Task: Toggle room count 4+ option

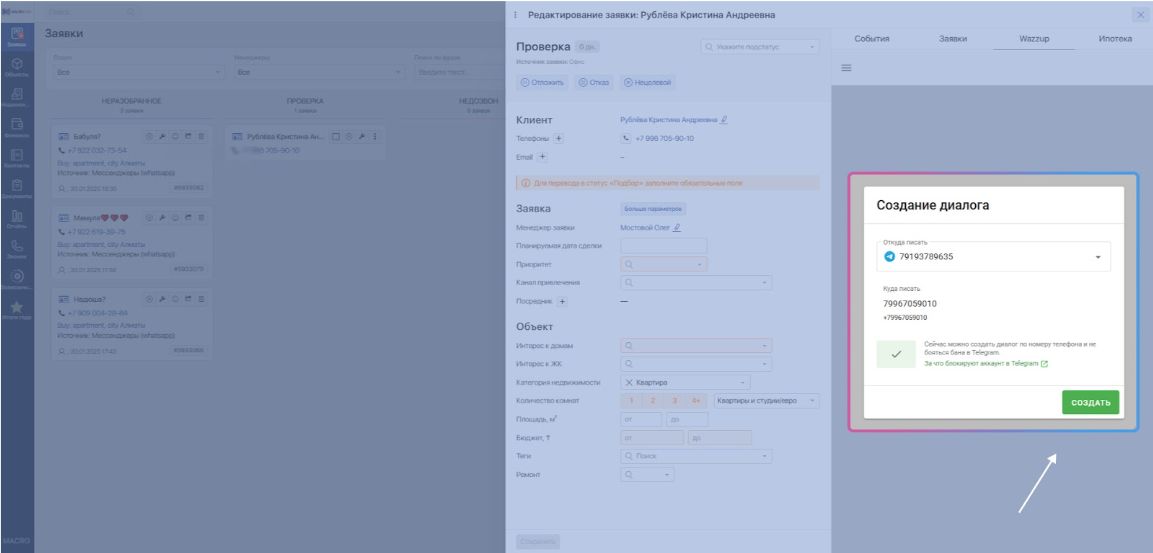Action: coord(696,401)
